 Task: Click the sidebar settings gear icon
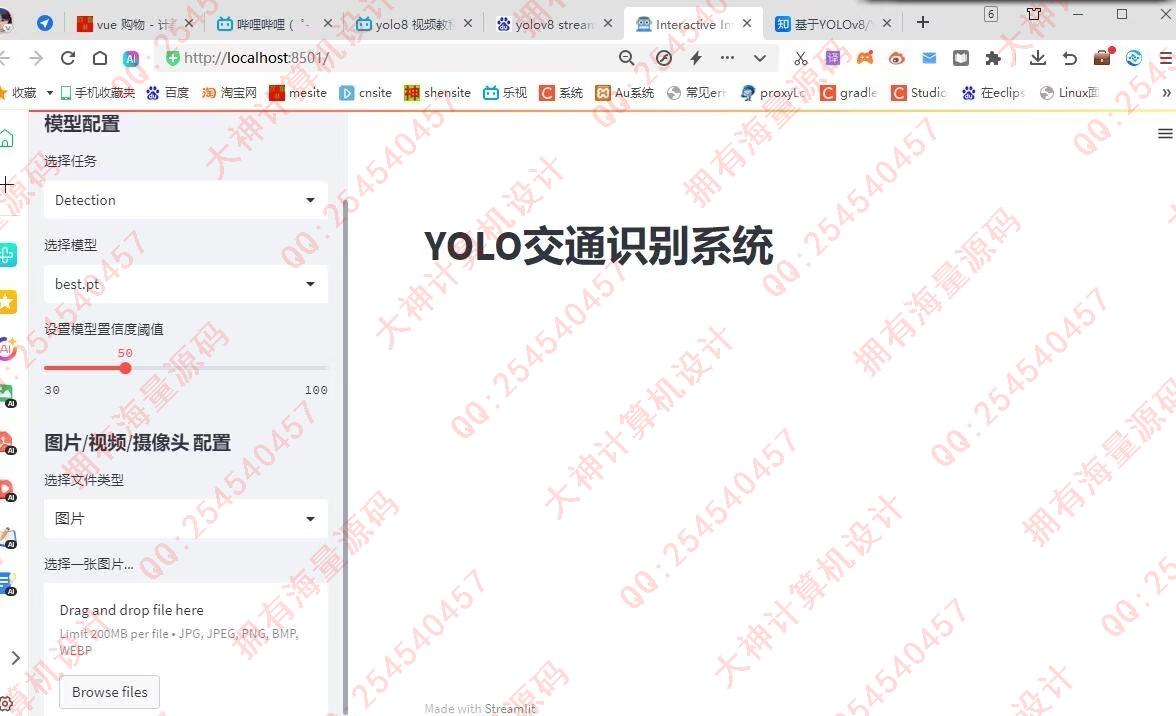coord(6,705)
